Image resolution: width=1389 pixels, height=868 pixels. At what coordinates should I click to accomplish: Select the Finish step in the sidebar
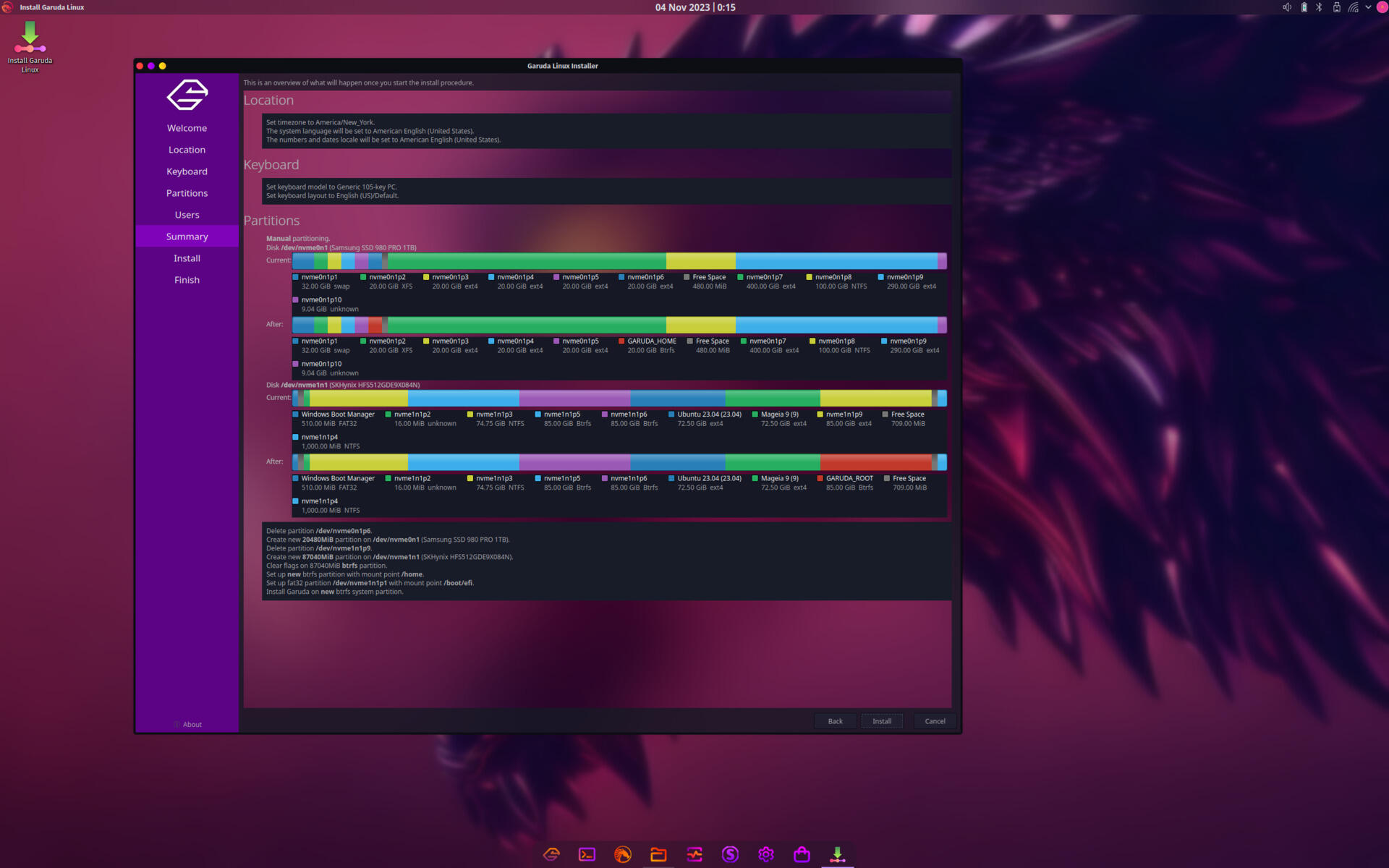click(x=187, y=280)
